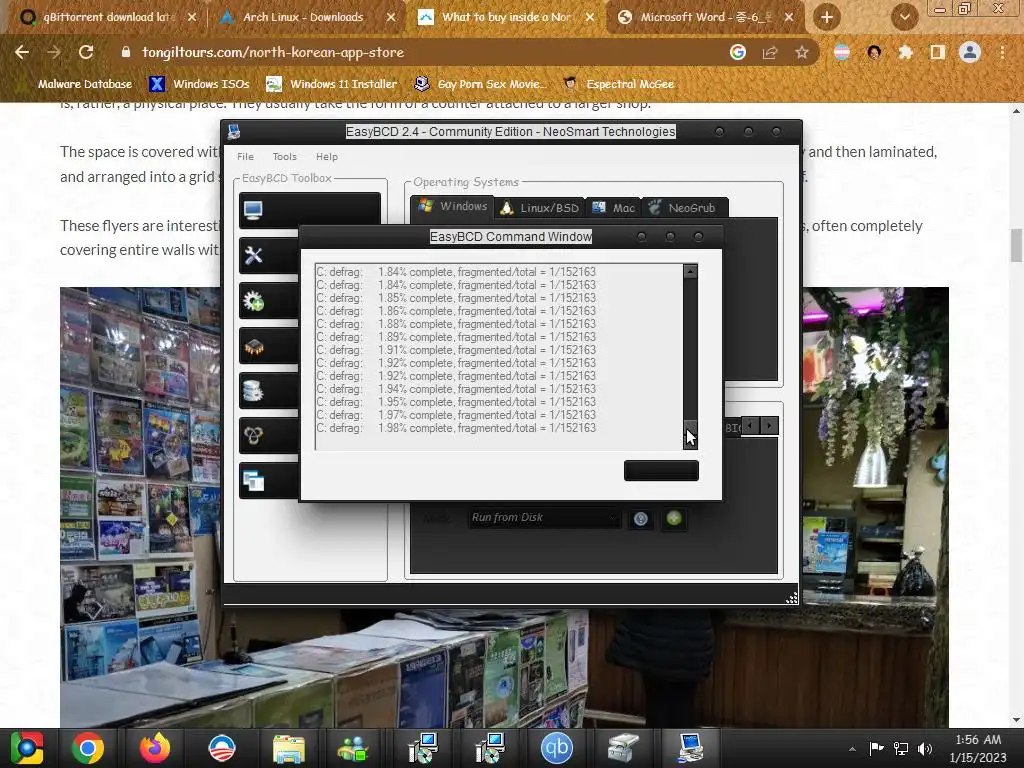The width and height of the screenshot is (1024, 768).
Task: Click the black button in EasyBCD Command Window
Action: [x=661, y=471]
